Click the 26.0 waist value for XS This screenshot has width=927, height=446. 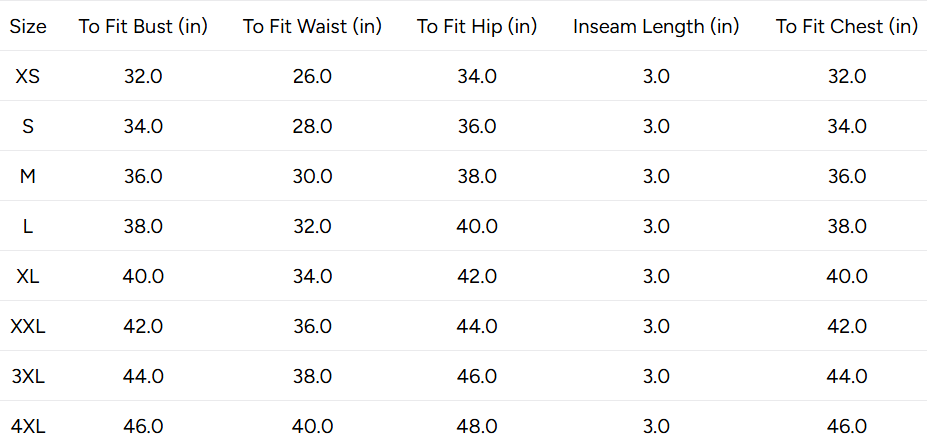tap(312, 76)
